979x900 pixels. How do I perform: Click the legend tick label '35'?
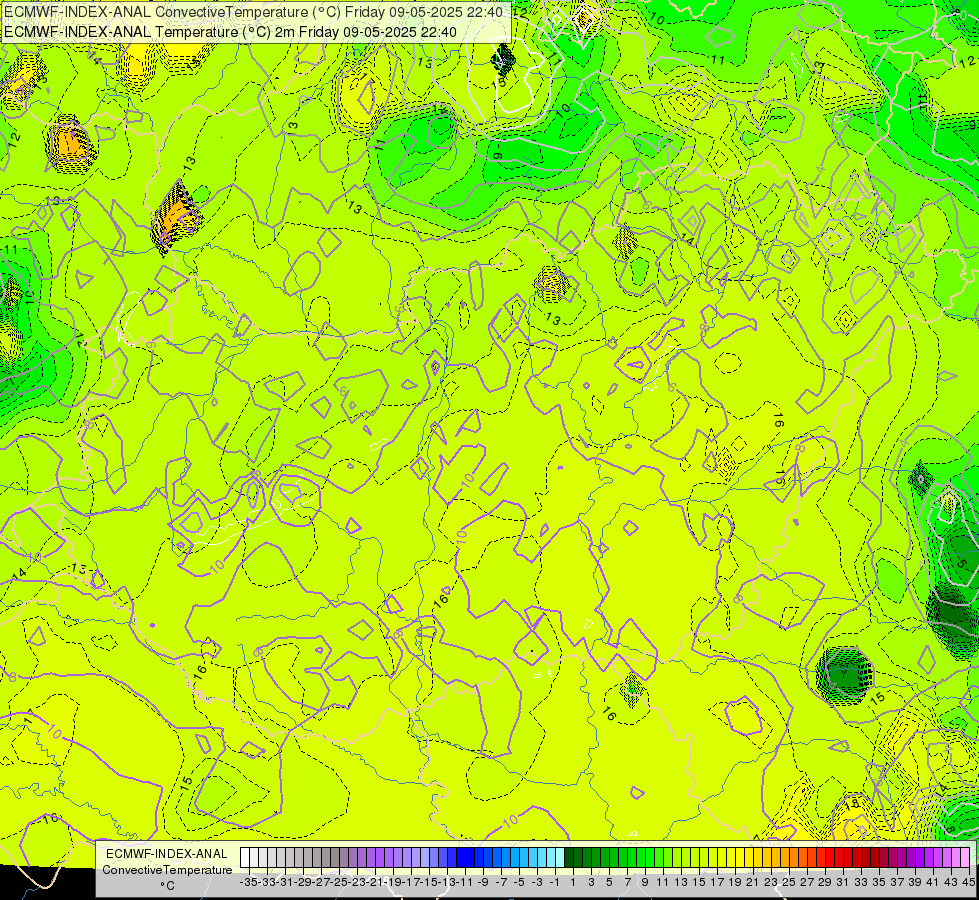tap(879, 882)
